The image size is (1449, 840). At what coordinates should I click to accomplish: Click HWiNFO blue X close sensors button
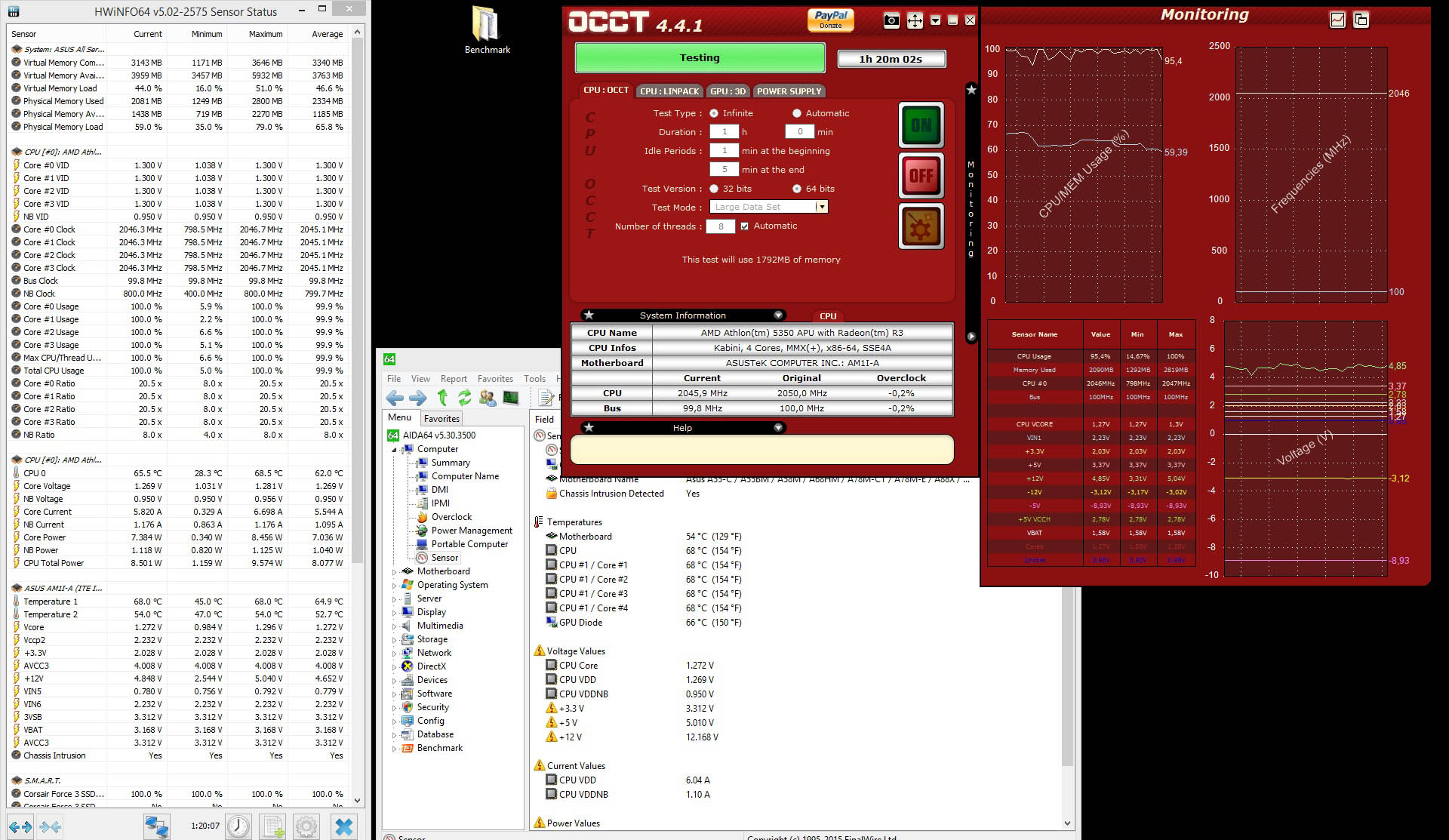tap(344, 827)
